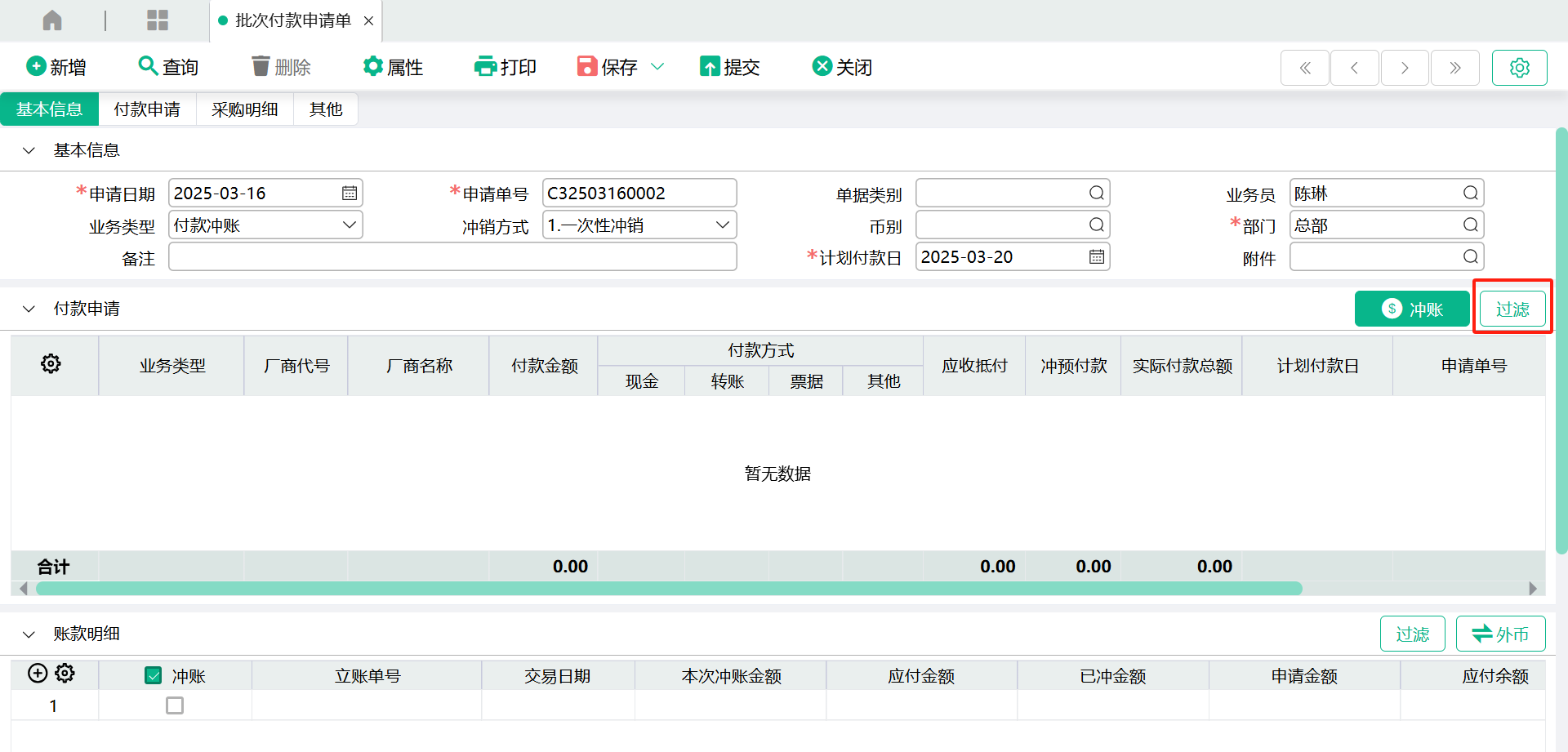
Task: Click the horizontal scrollbar's left arrow
Action: click(x=24, y=589)
